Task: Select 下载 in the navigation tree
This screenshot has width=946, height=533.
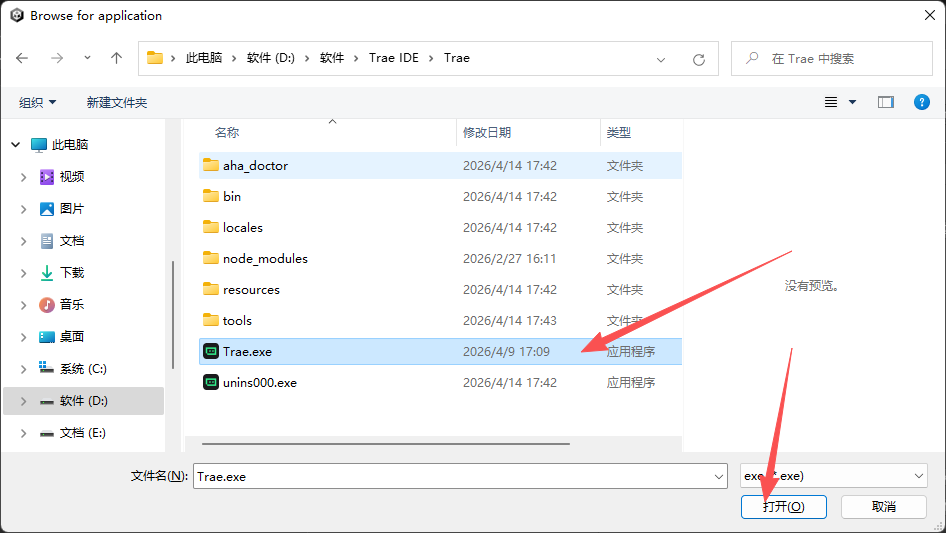Action: pyautogui.click(x=72, y=272)
